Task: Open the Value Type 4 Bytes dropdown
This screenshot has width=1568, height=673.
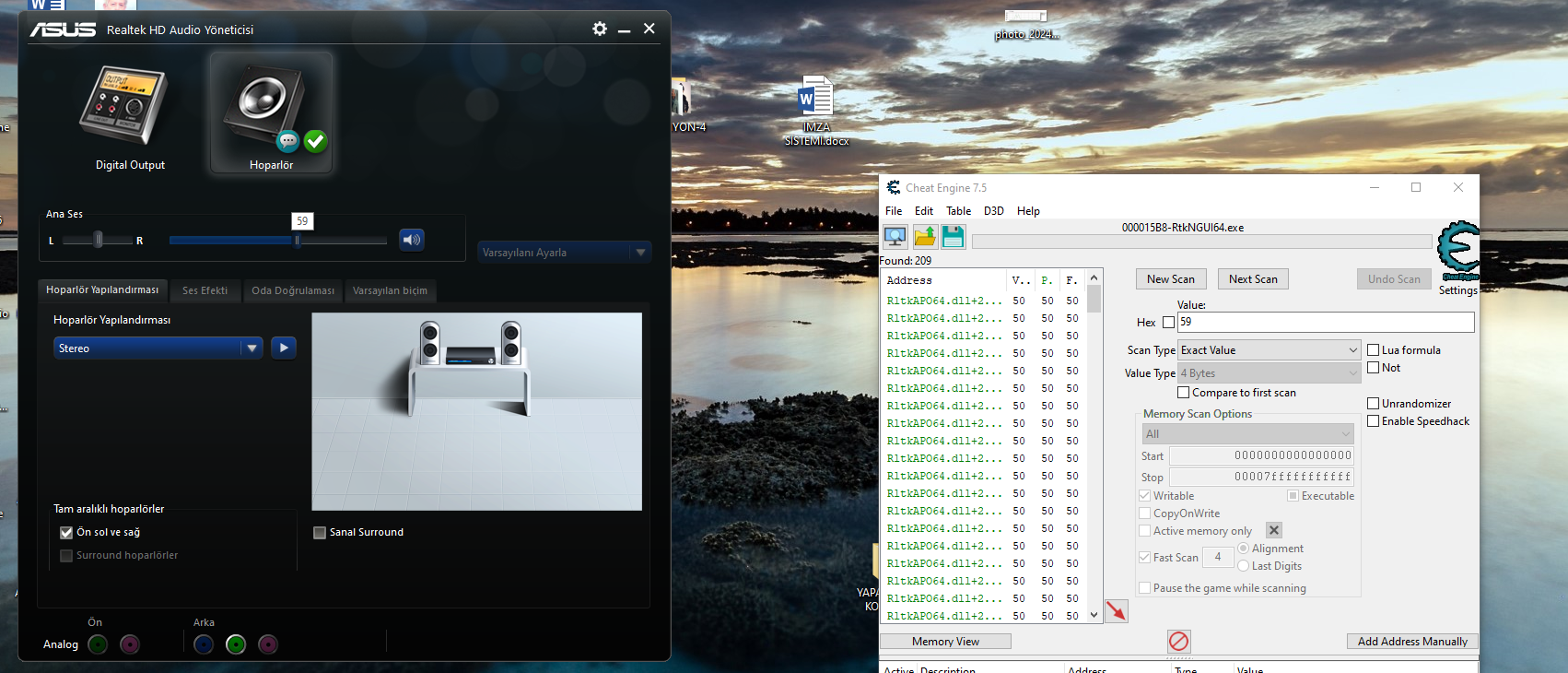Action: click(x=1270, y=373)
